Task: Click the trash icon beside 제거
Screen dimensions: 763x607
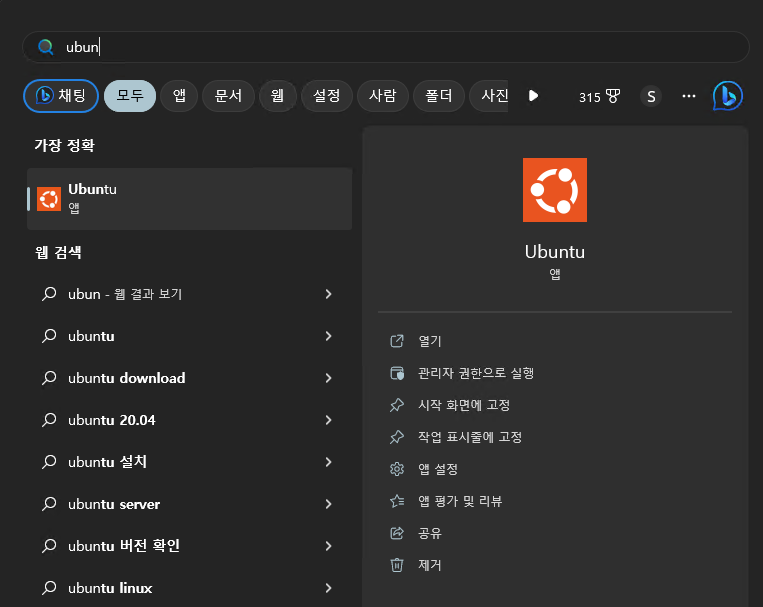Action: [x=397, y=565]
